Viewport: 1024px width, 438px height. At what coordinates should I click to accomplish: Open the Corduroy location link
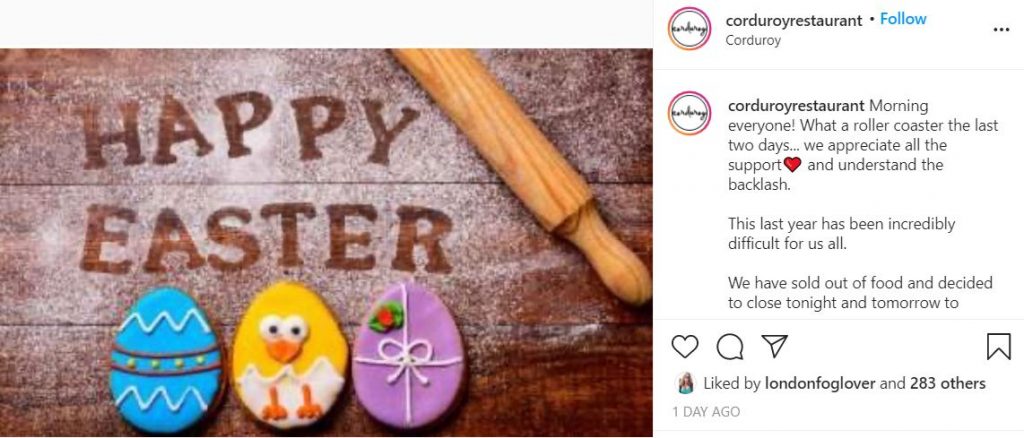[754, 41]
